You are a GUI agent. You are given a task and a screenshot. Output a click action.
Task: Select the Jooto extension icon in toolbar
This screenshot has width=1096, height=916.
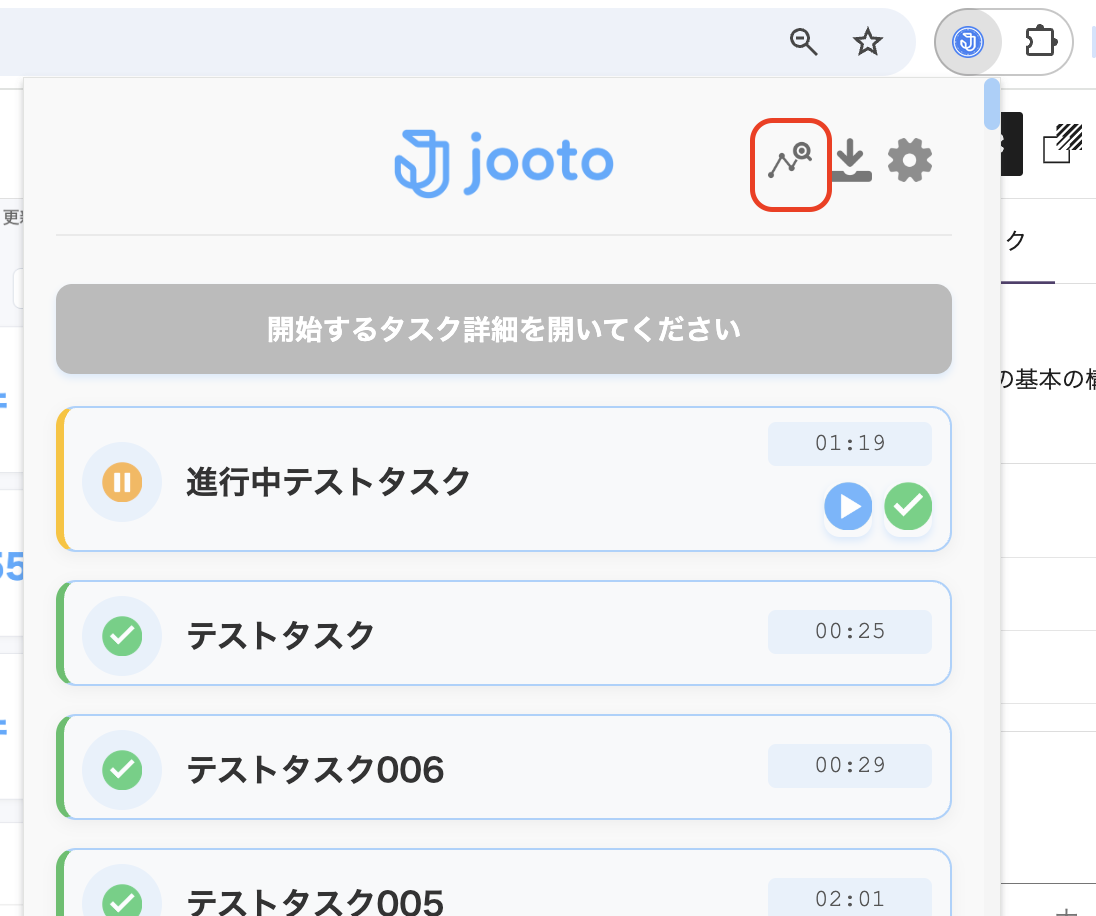(966, 42)
